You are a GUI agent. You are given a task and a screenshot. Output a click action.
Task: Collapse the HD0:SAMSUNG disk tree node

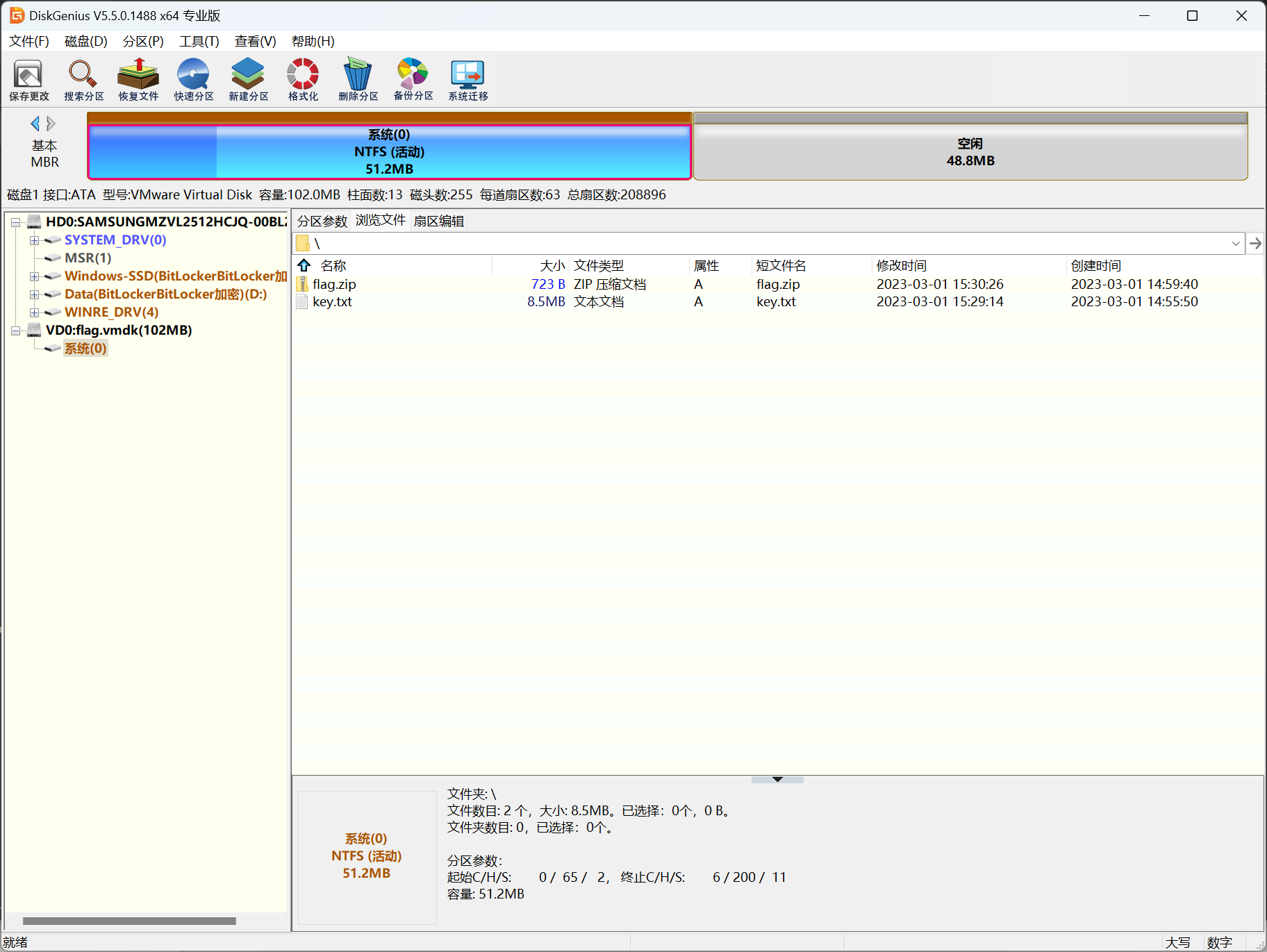pyautogui.click(x=15, y=222)
